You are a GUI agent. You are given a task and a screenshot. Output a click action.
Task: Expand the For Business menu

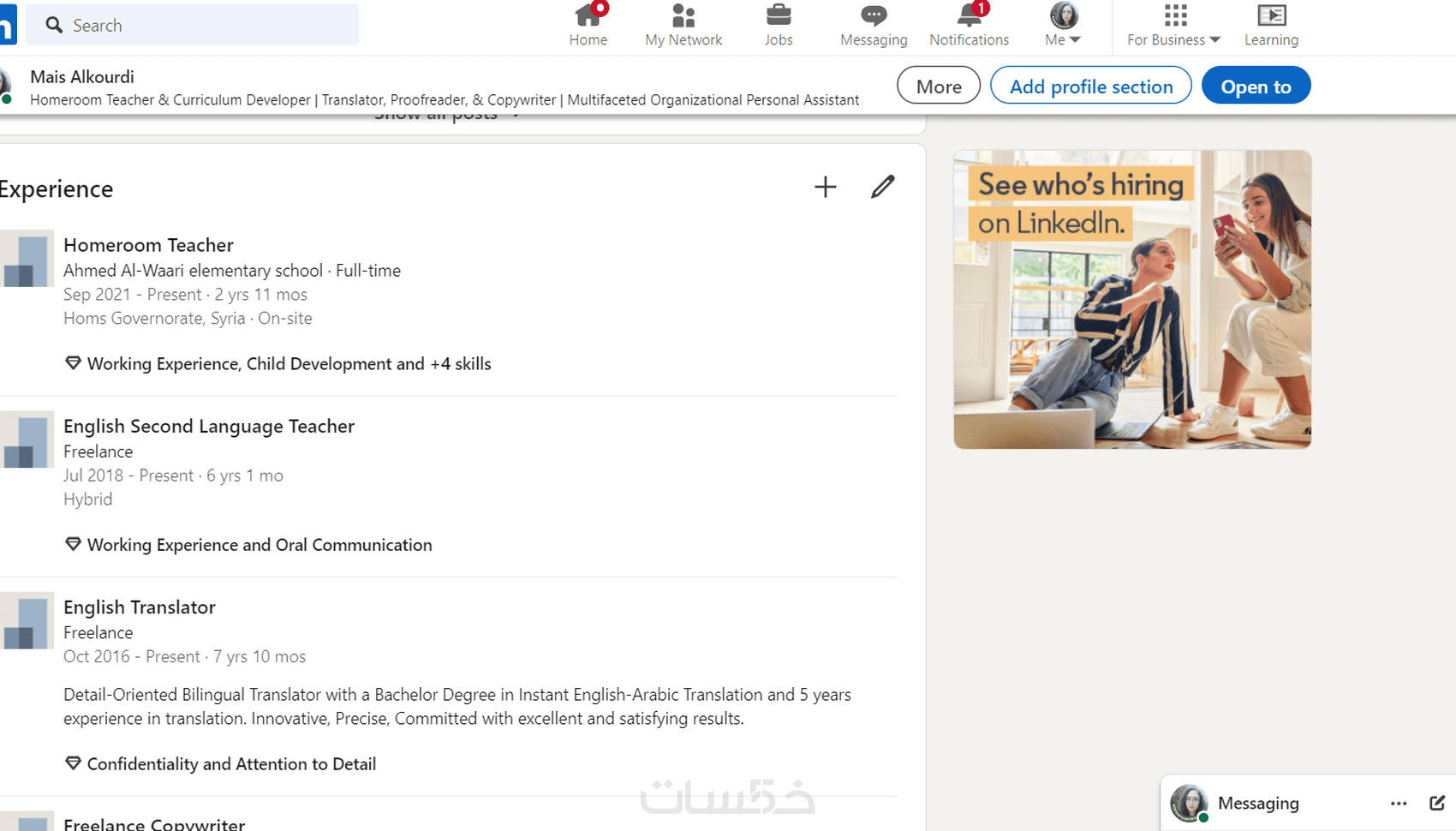tap(1174, 25)
